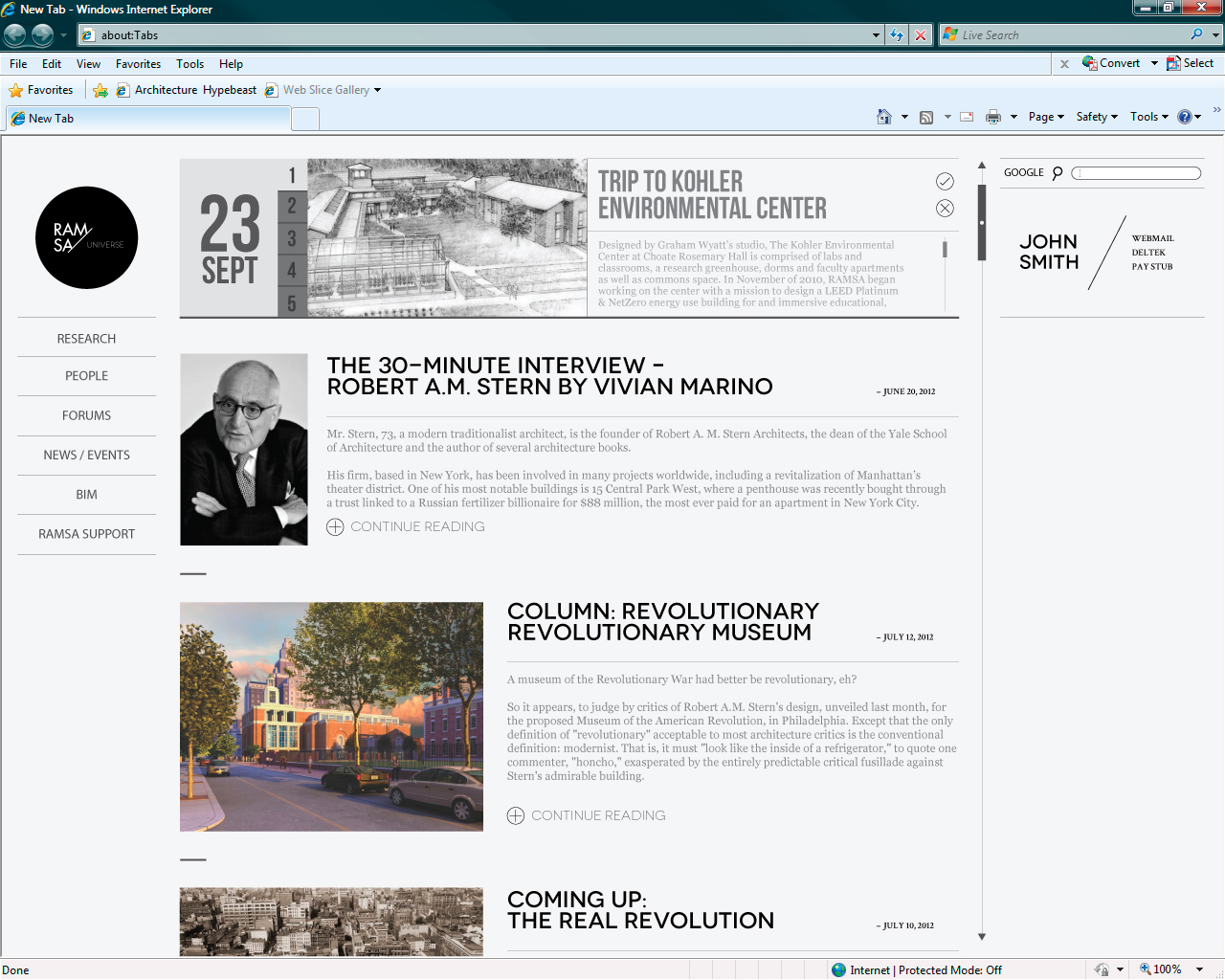Image resolution: width=1225 pixels, height=980 pixels.
Task: Click plus icon of Revolutionary Museum Continue Reading
Action: coord(516,815)
